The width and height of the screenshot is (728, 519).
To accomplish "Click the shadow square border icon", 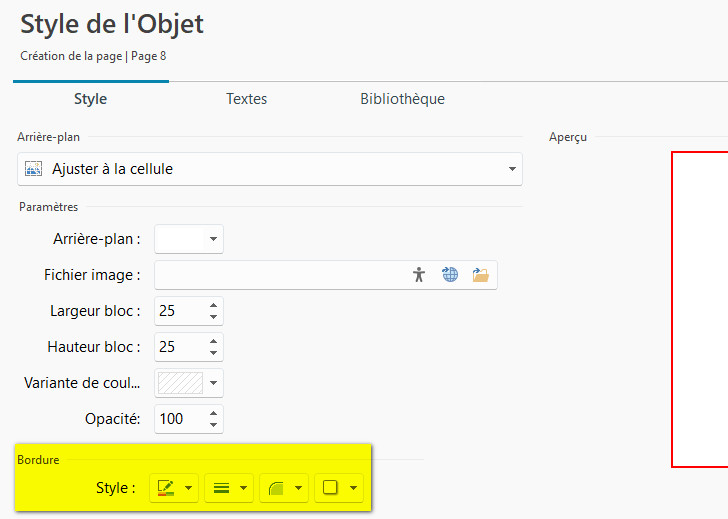I will coord(331,488).
